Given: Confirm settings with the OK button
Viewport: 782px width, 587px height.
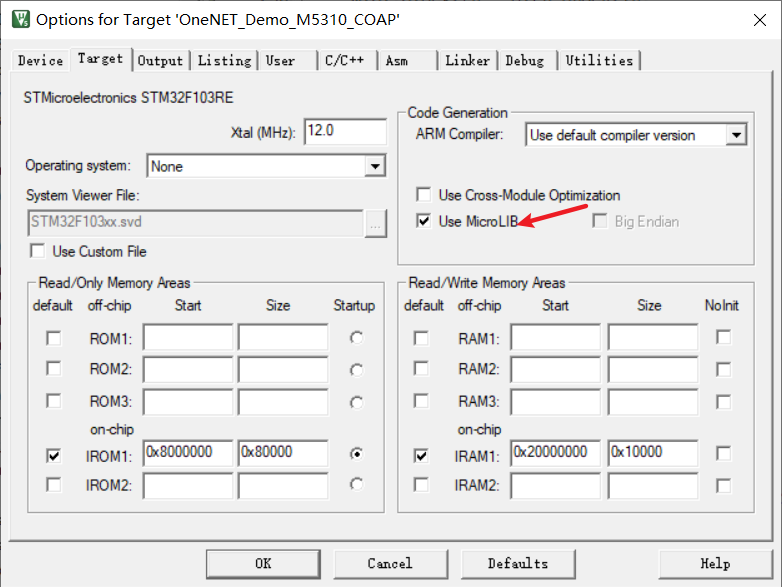Looking at the screenshot, I should click(263, 564).
